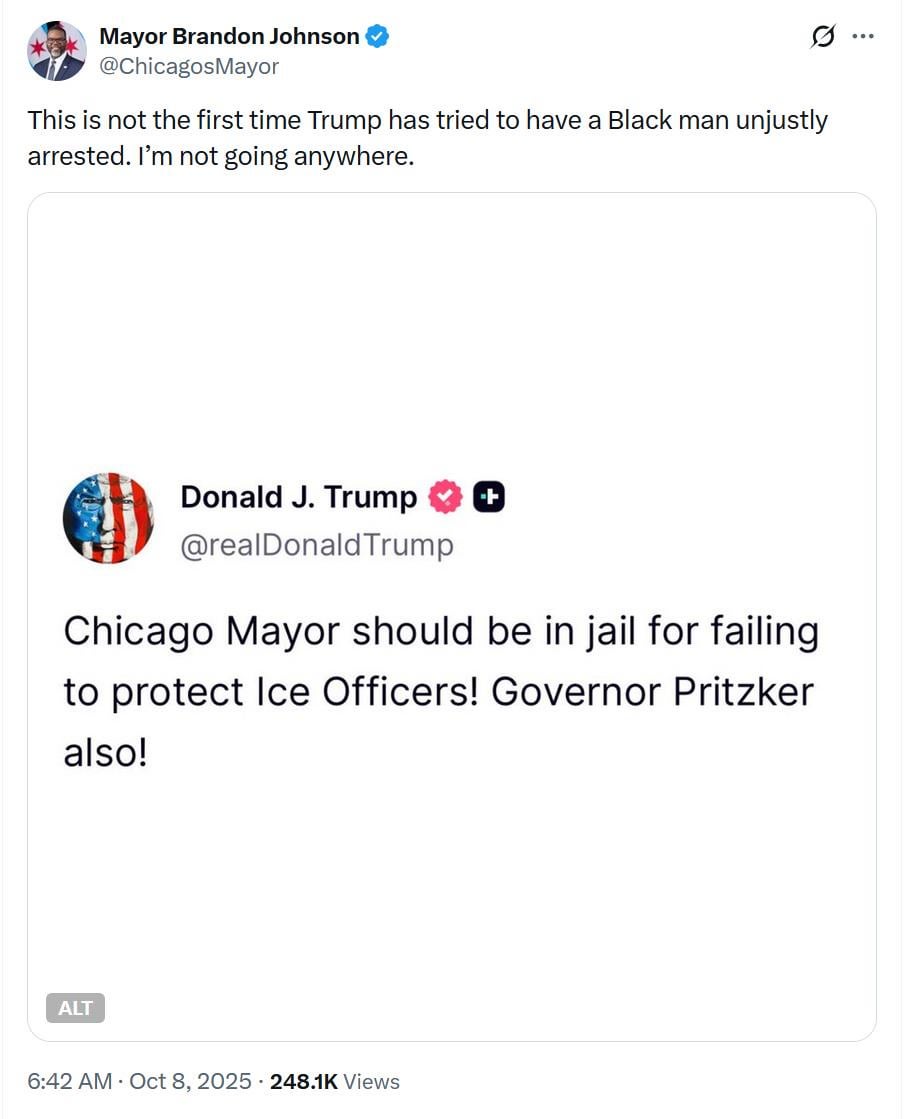
Task: Click the red verified badge next to Trump's name
Action: [445, 496]
